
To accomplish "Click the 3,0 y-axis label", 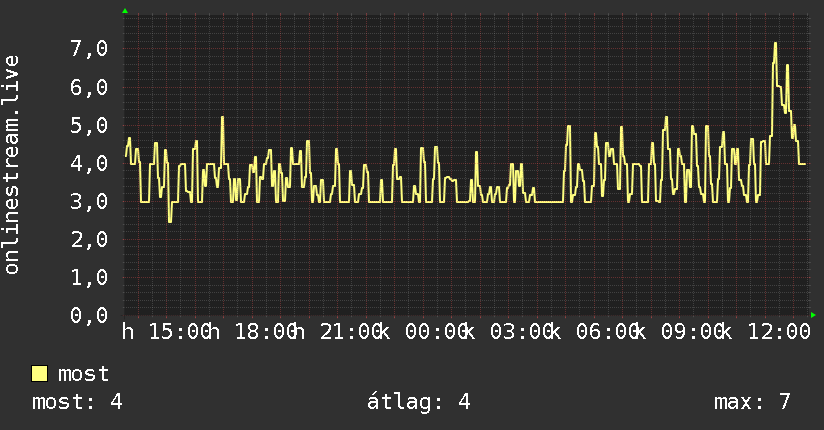I will 89,201.
